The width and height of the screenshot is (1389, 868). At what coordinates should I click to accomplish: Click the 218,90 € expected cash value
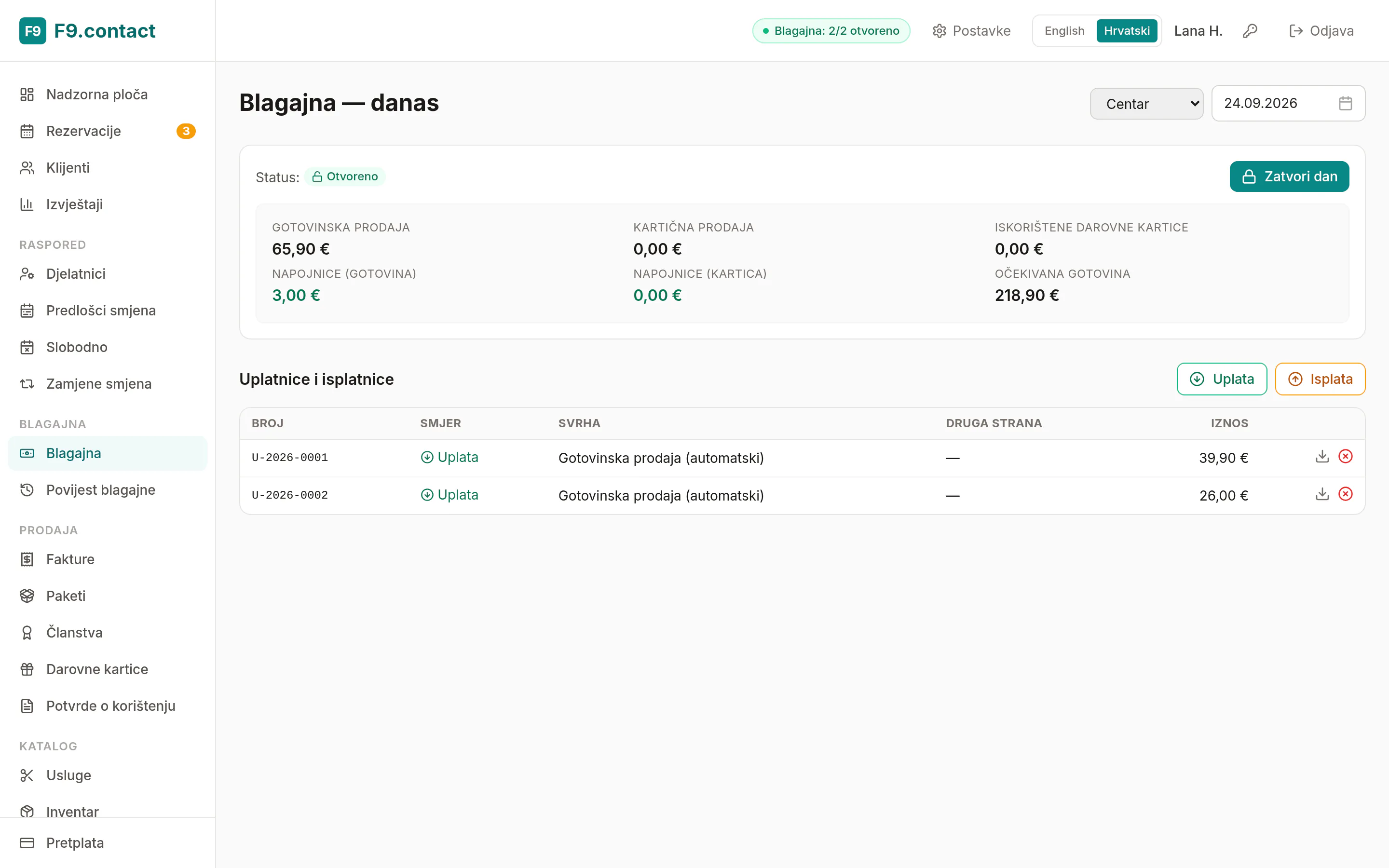(1026, 296)
